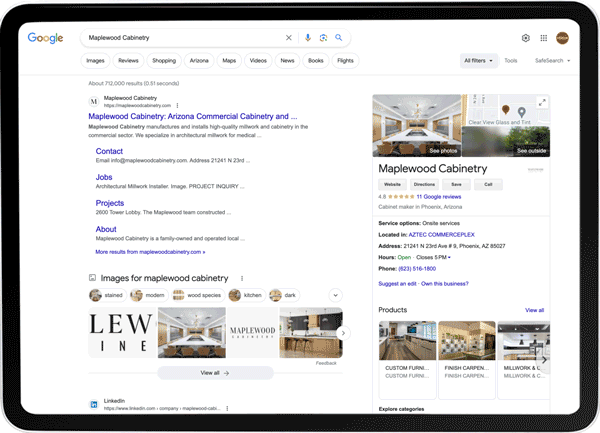The width and height of the screenshot is (600, 433).
Task: Open options menu beside maplewoodcabinetry.com URL
Action: (x=177, y=105)
